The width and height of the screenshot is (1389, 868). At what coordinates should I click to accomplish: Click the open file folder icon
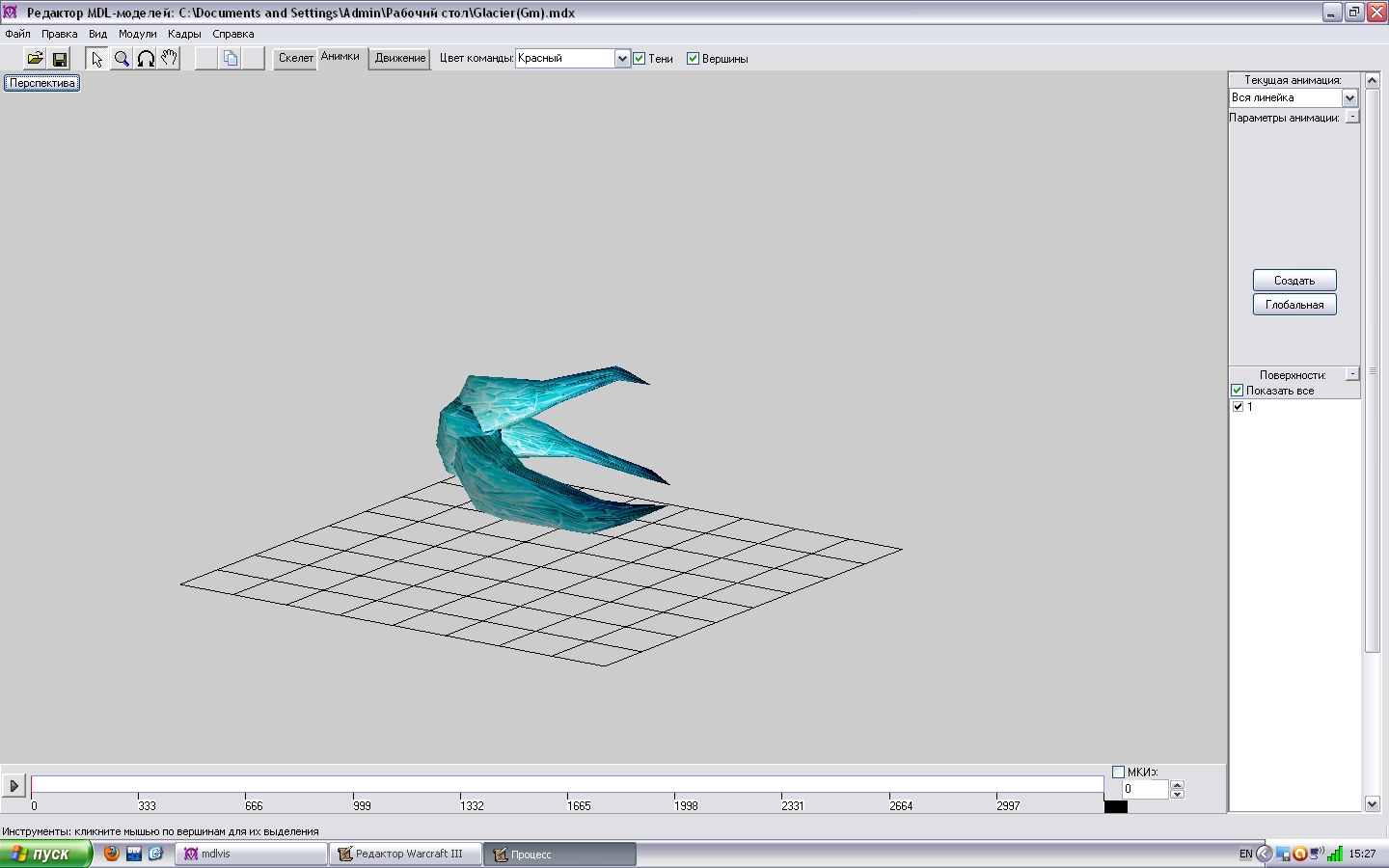[x=35, y=59]
